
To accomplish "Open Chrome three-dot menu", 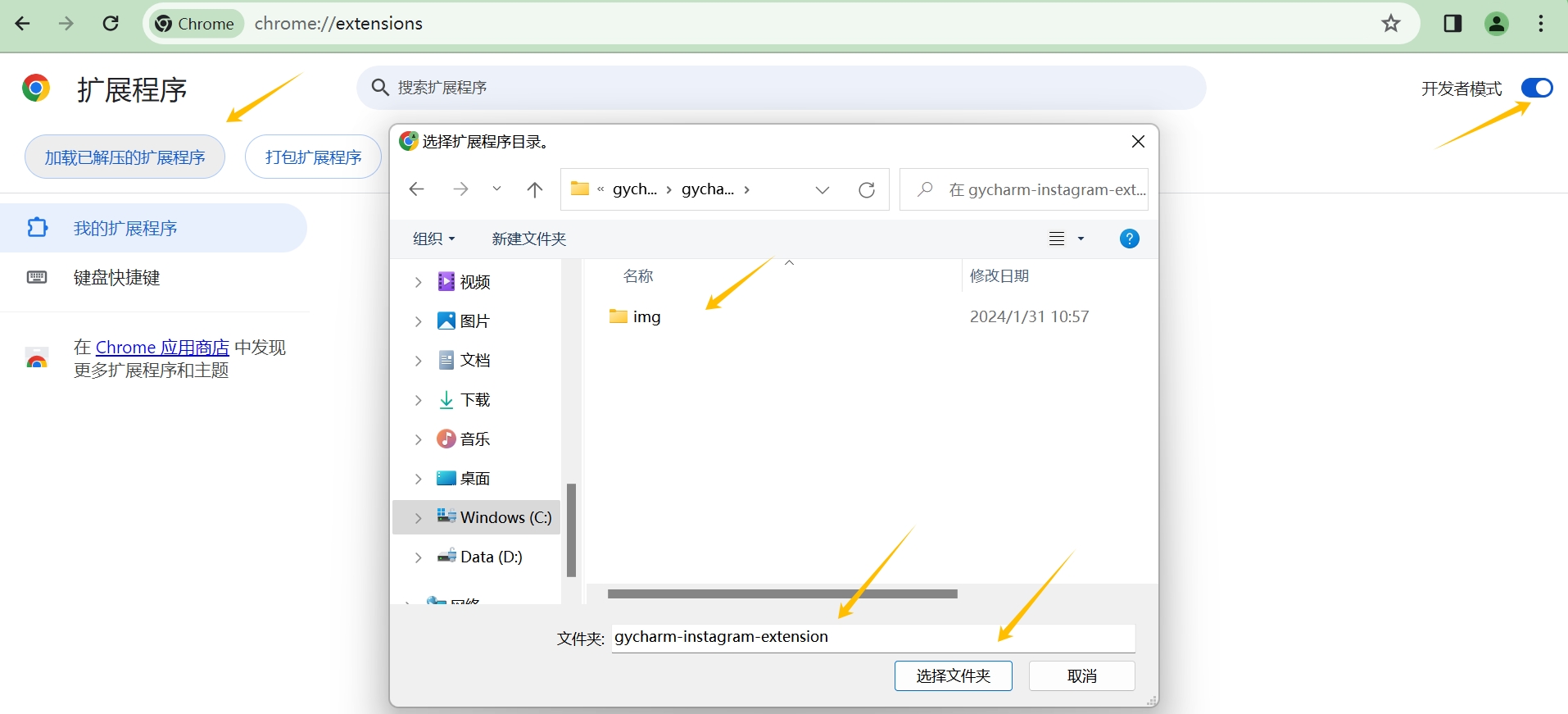I will (x=1541, y=24).
